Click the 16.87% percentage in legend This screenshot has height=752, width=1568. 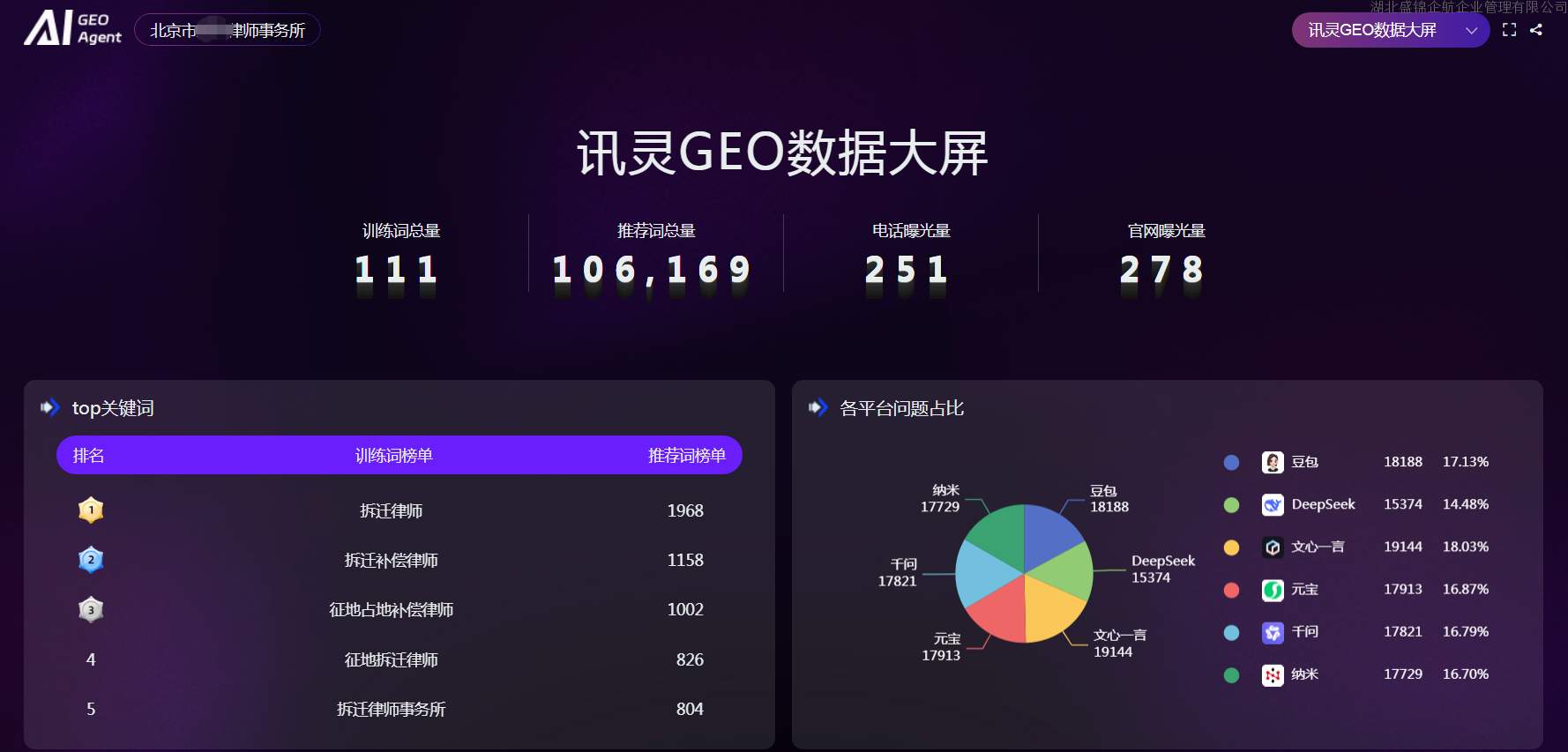pyautogui.click(x=1466, y=589)
